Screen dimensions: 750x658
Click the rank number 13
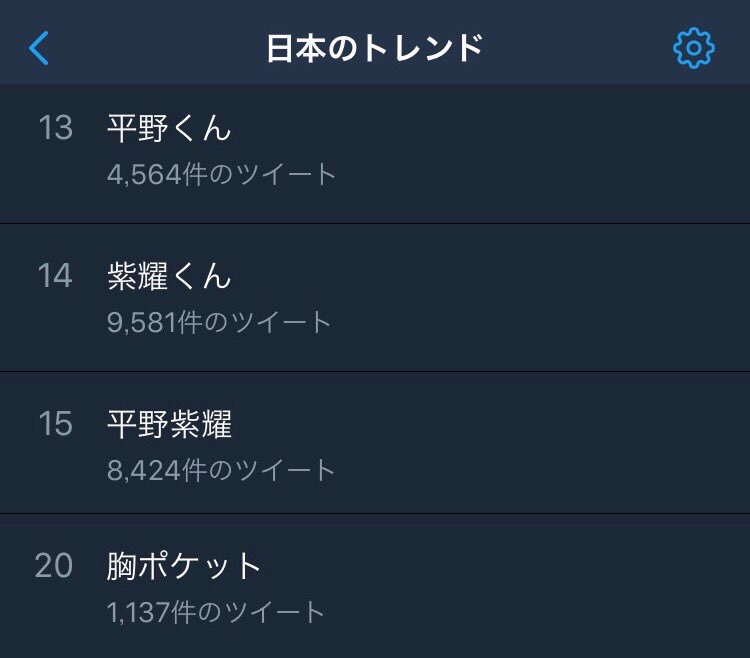pos(55,129)
